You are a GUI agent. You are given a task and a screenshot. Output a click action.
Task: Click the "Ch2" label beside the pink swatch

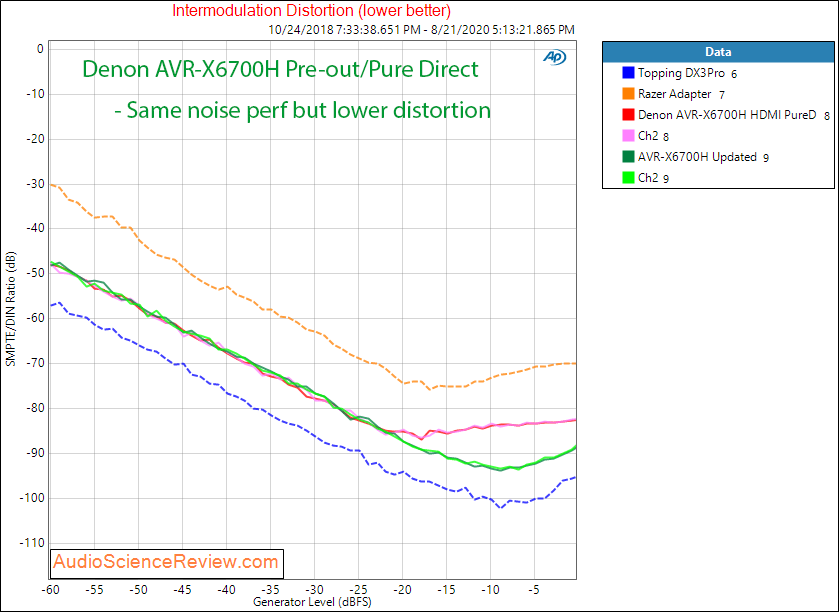pos(648,135)
